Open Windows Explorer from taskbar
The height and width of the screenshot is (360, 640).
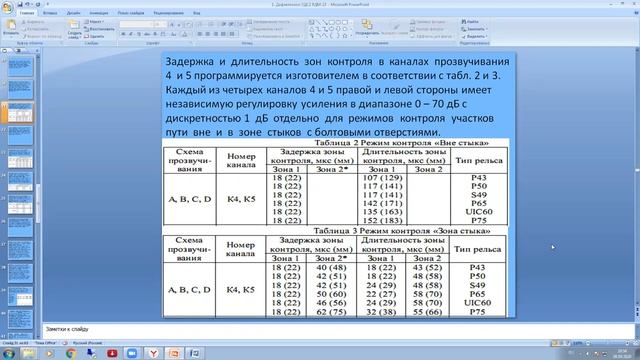(29, 353)
